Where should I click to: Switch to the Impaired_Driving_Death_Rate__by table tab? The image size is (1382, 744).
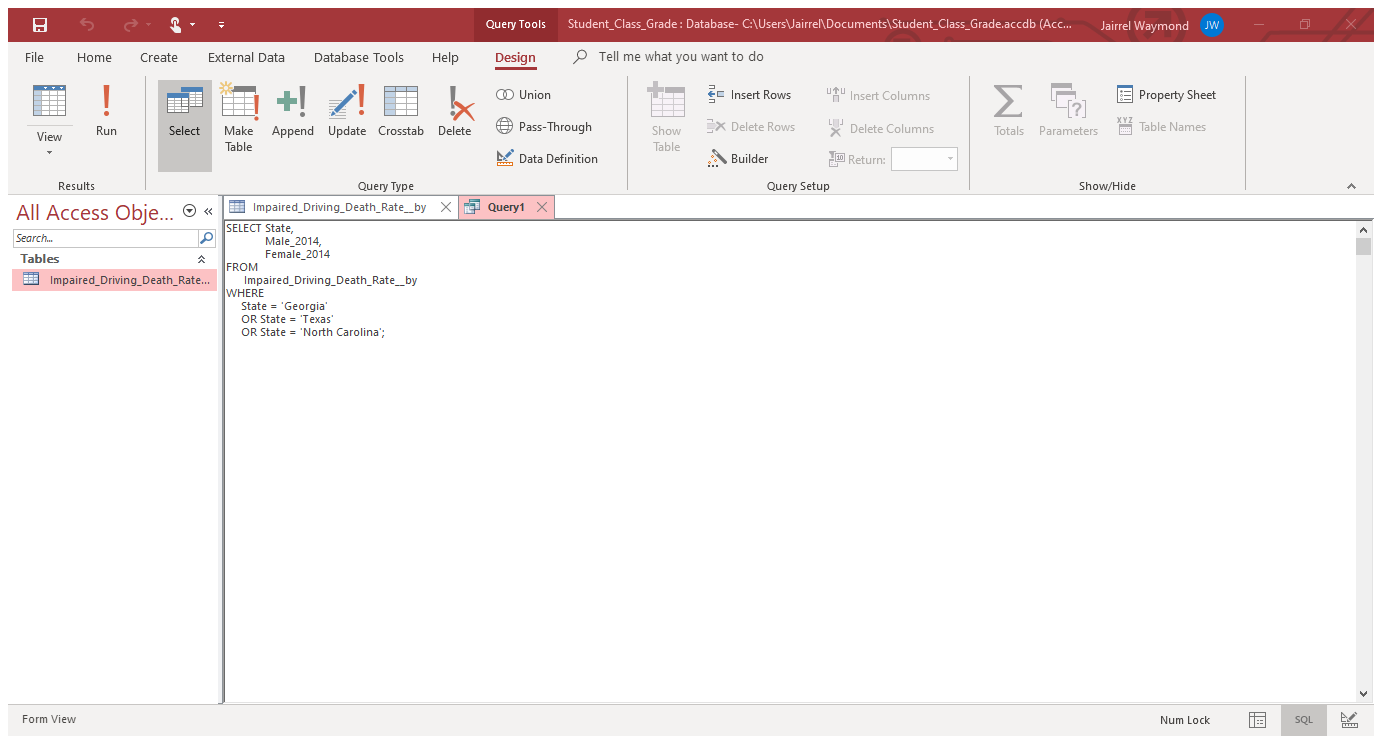pyautogui.click(x=338, y=207)
